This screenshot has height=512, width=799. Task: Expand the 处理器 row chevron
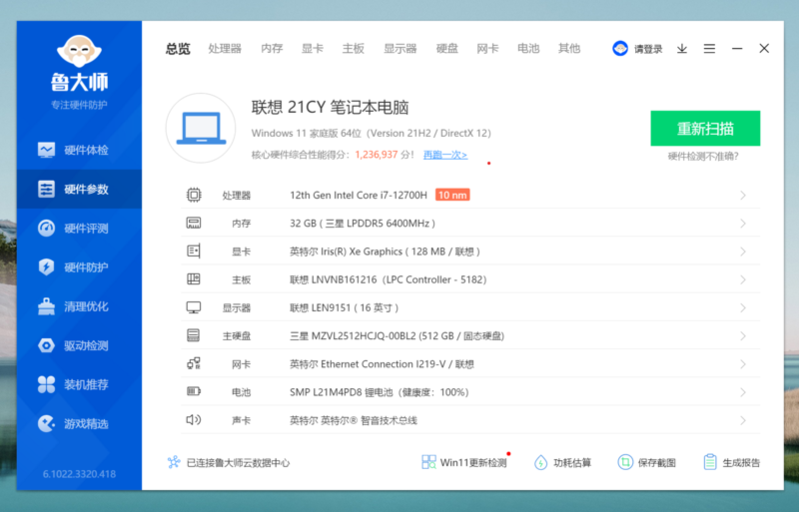(x=743, y=195)
